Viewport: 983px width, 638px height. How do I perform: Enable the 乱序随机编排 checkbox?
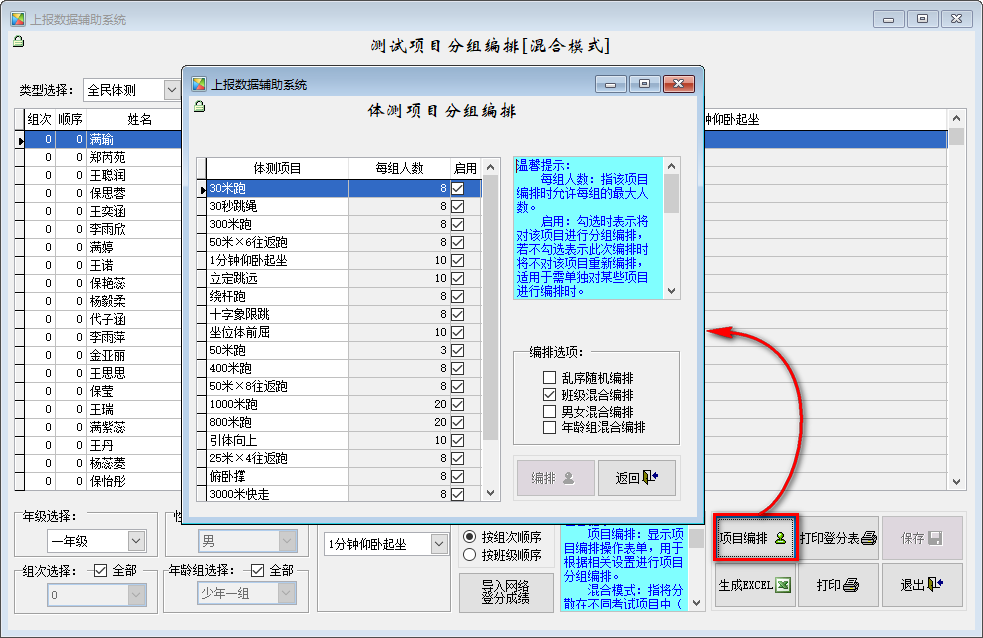click(549, 378)
